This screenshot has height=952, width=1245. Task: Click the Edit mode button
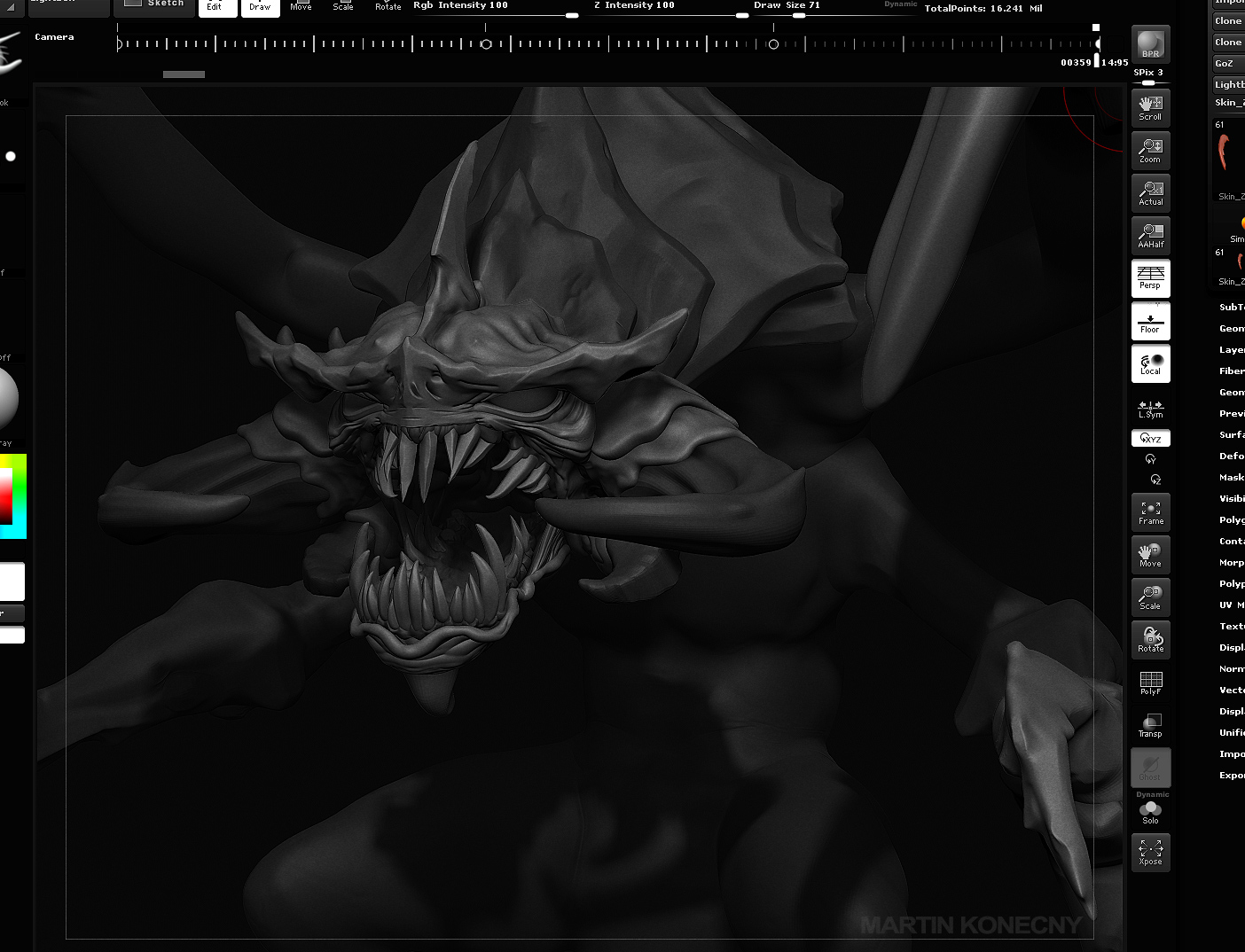click(x=217, y=7)
